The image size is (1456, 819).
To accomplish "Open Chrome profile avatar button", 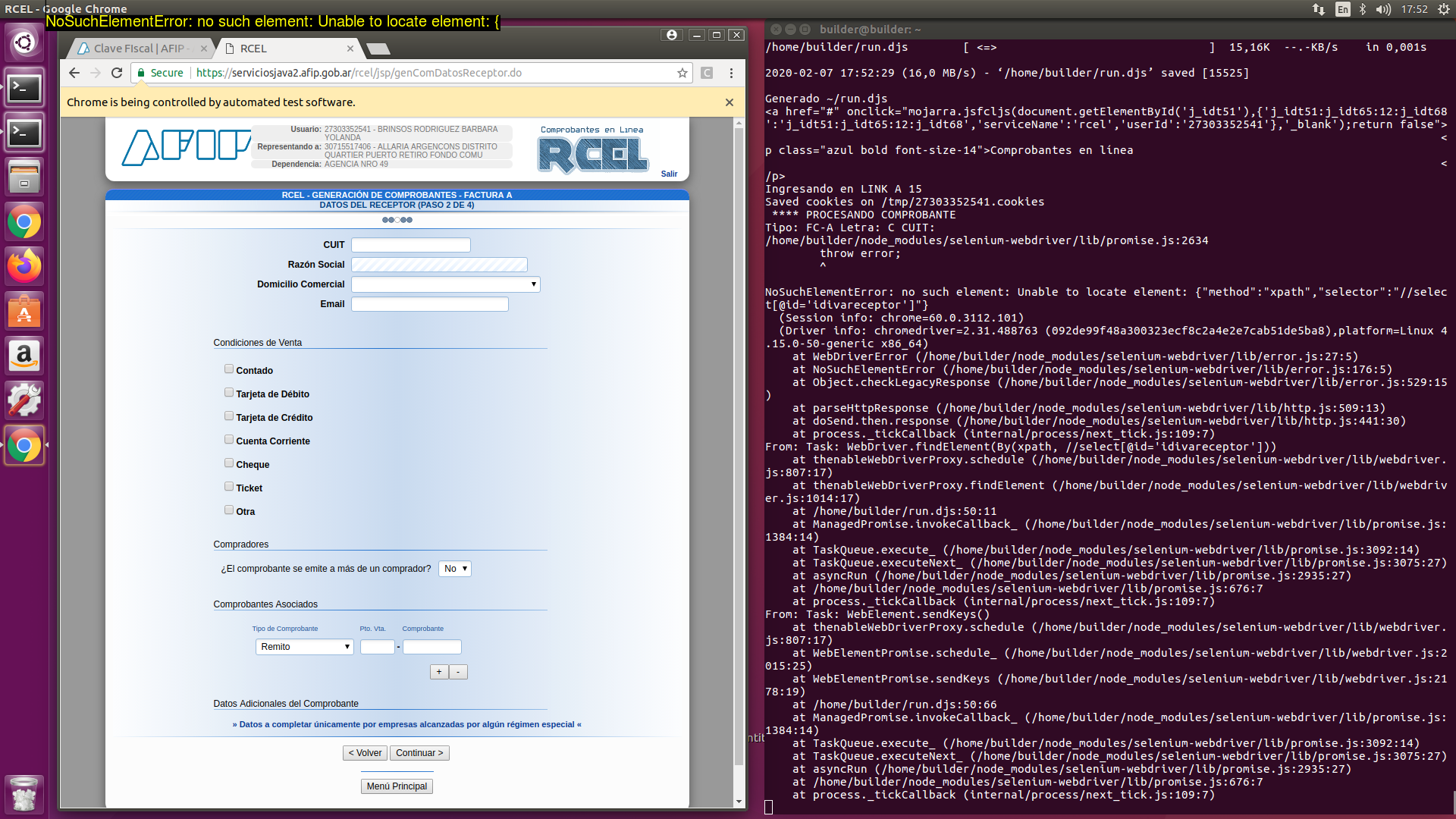I will pyautogui.click(x=671, y=35).
